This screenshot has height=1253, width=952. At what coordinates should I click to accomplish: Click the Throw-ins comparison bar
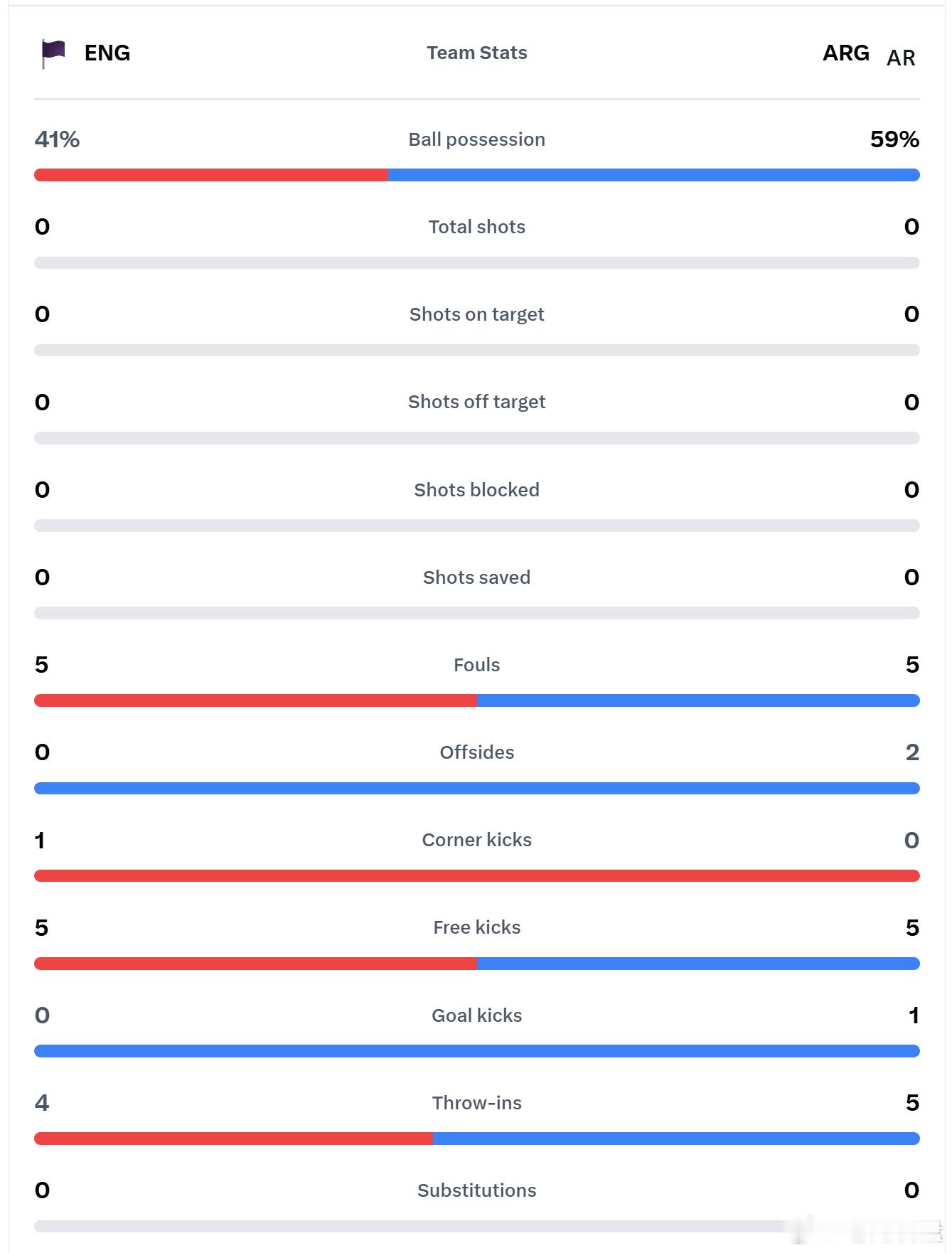tap(477, 1139)
